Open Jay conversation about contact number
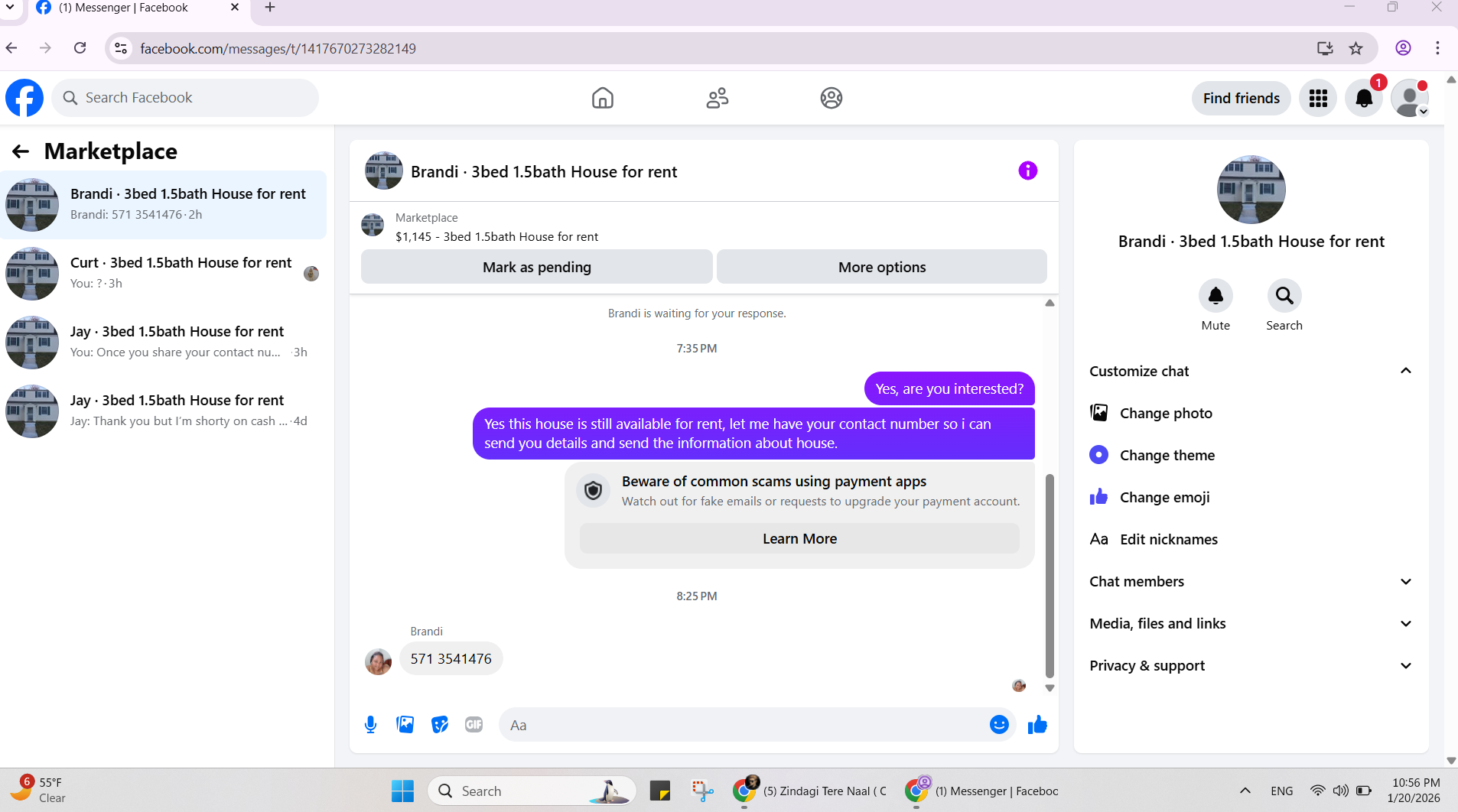The height and width of the screenshot is (812, 1458). click(x=164, y=343)
